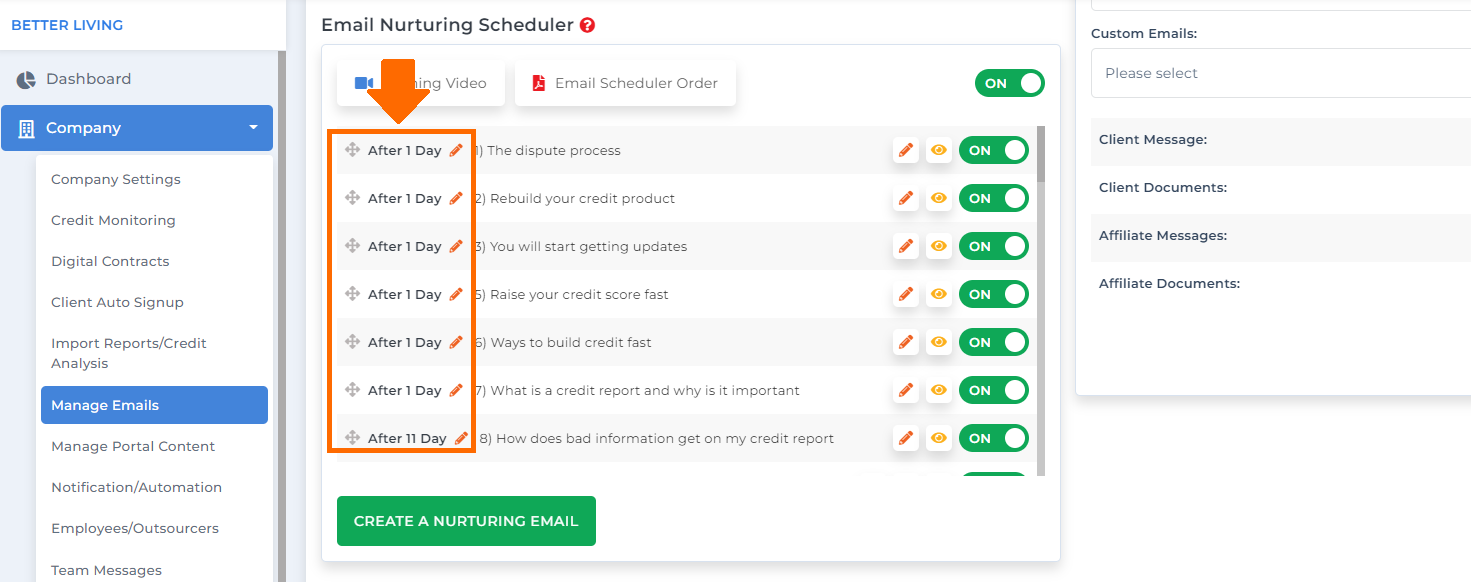Open the PDF Email Scheduler Order
This screenshot has height=582, width=1471.
click(626, 83)
